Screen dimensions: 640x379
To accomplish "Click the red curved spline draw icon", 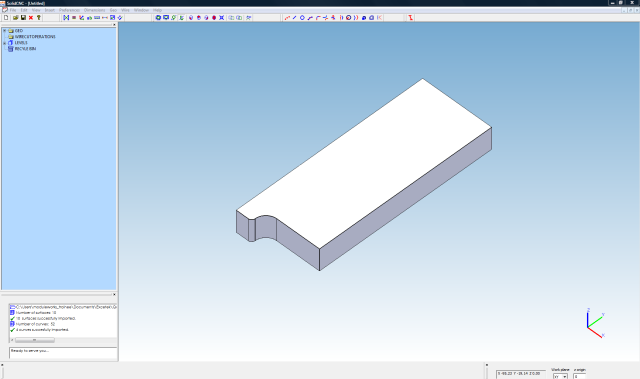I will click(287, 18).
